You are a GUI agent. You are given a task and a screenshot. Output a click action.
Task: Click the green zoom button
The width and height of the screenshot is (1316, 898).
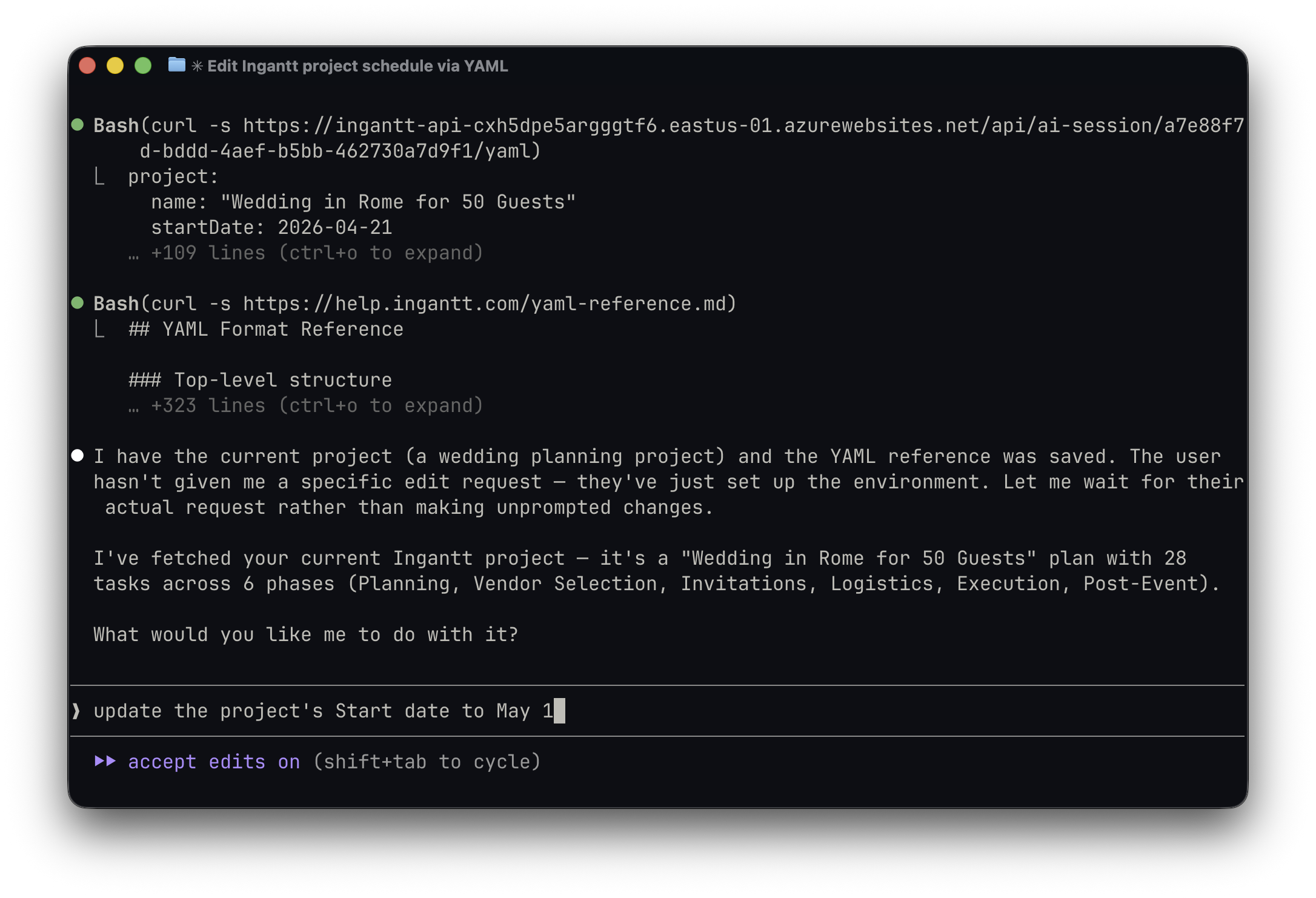[142, 64]
